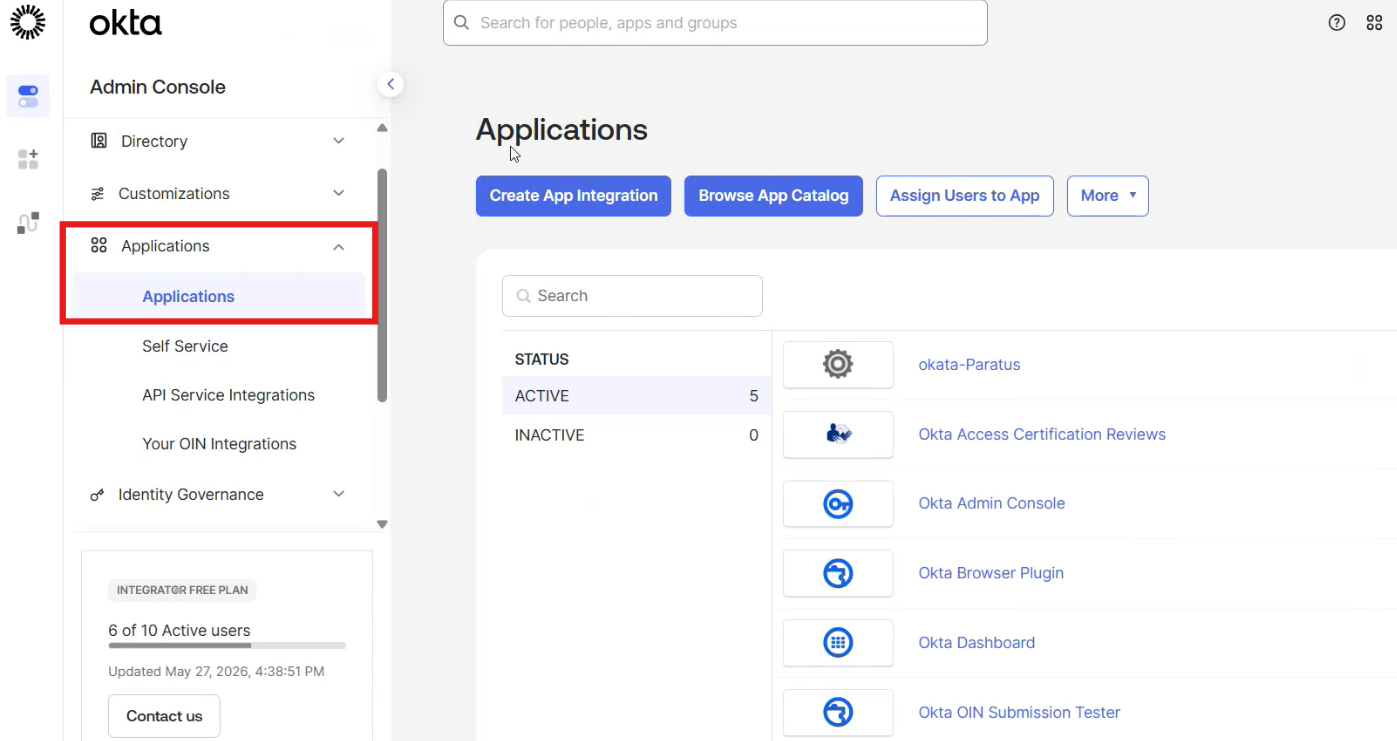The image size is (1397, 741).
Task: Filter applications by ACTIVE status
Action: (x=636, y=396)
